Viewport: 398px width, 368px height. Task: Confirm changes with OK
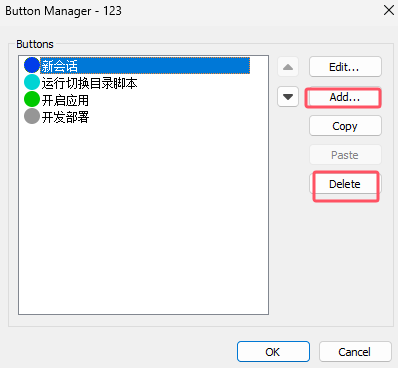(x=273, y=352)
